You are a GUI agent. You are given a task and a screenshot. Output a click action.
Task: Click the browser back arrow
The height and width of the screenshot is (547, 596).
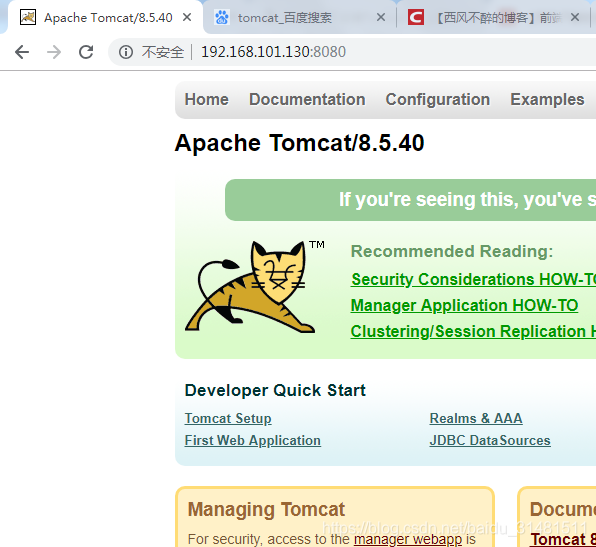(x=22, y=52)
